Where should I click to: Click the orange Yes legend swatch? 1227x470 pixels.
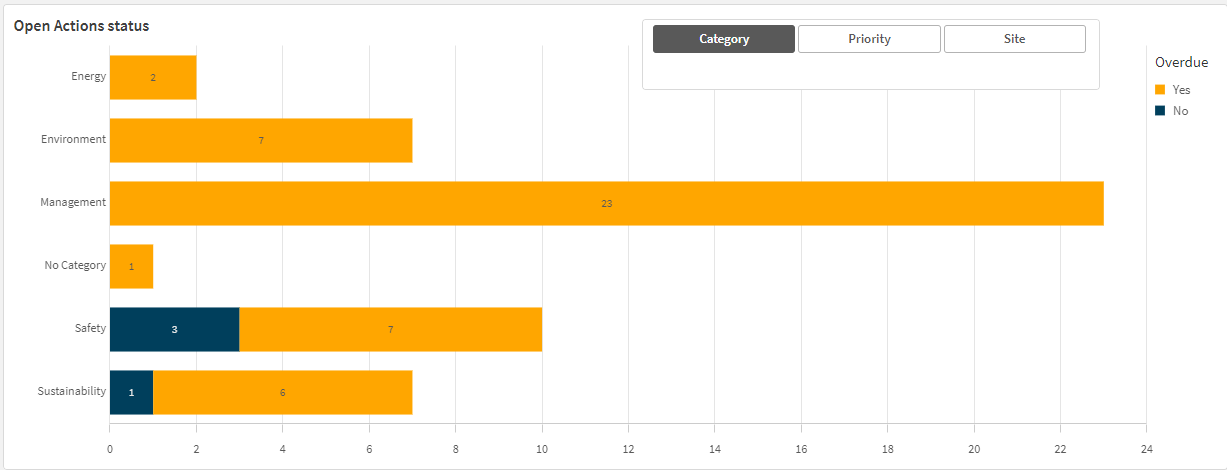1160,90
